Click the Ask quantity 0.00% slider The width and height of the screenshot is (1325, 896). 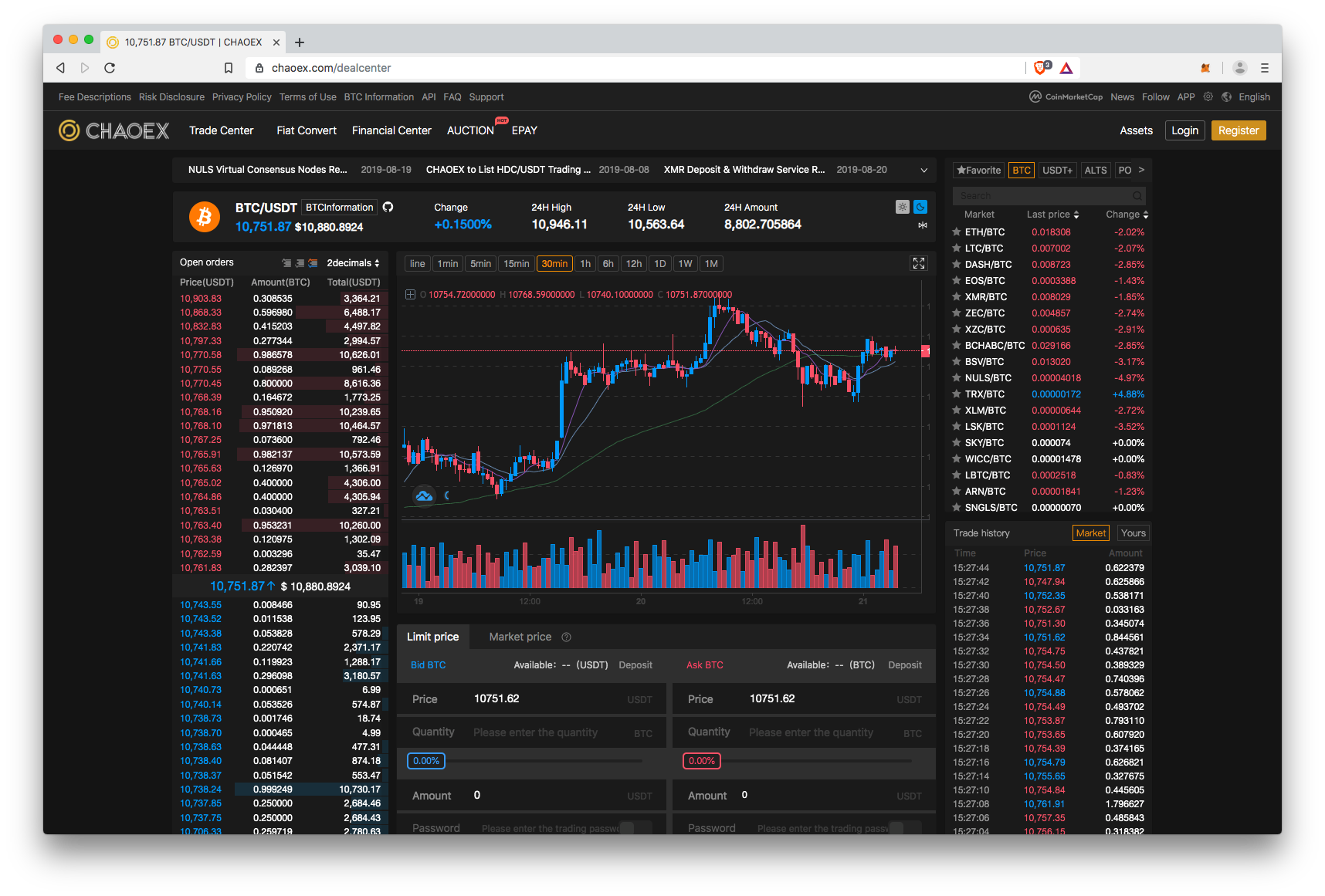pos(702,761)
